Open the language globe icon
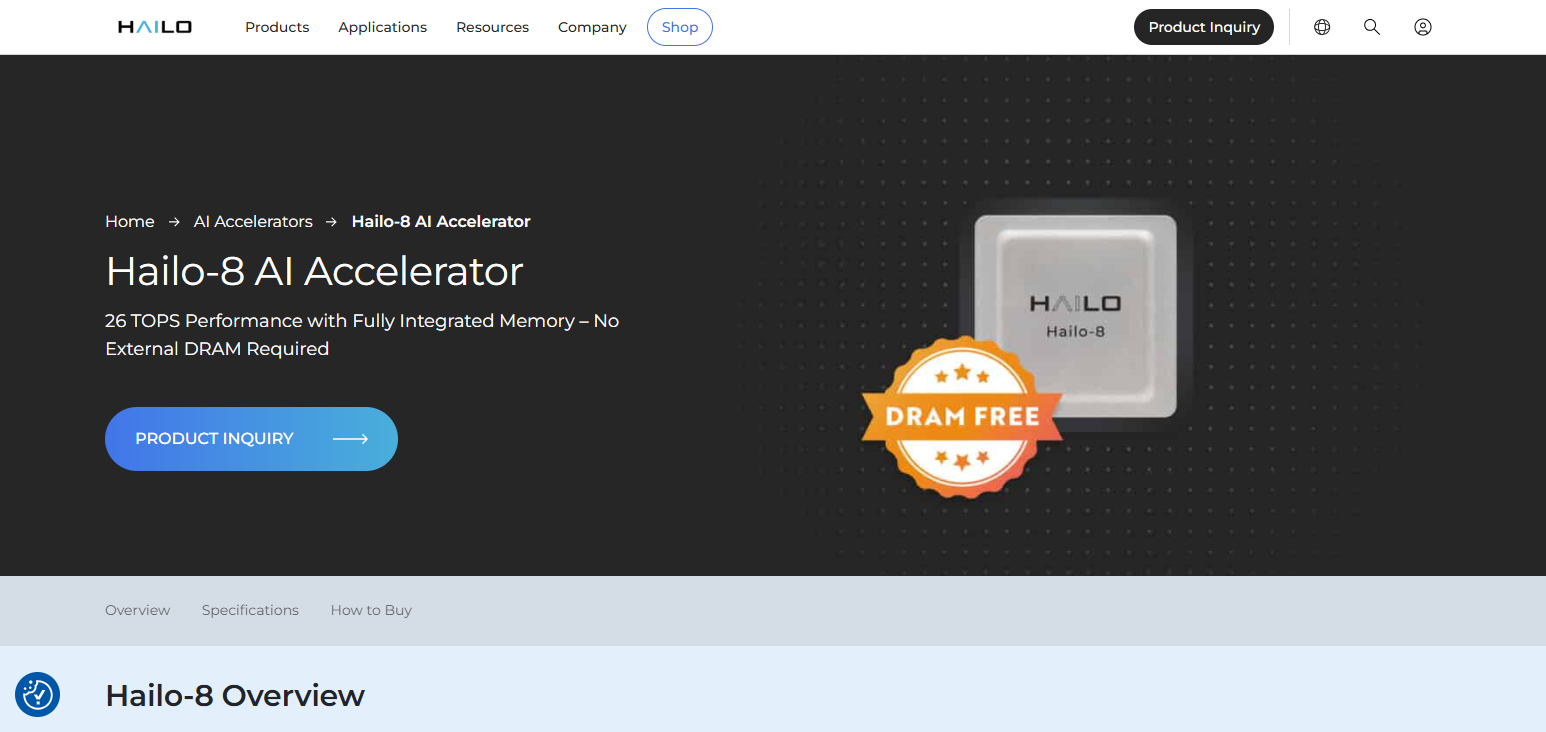The image size is (1546, 732). pyautogui.click(x=1322, y=27)
